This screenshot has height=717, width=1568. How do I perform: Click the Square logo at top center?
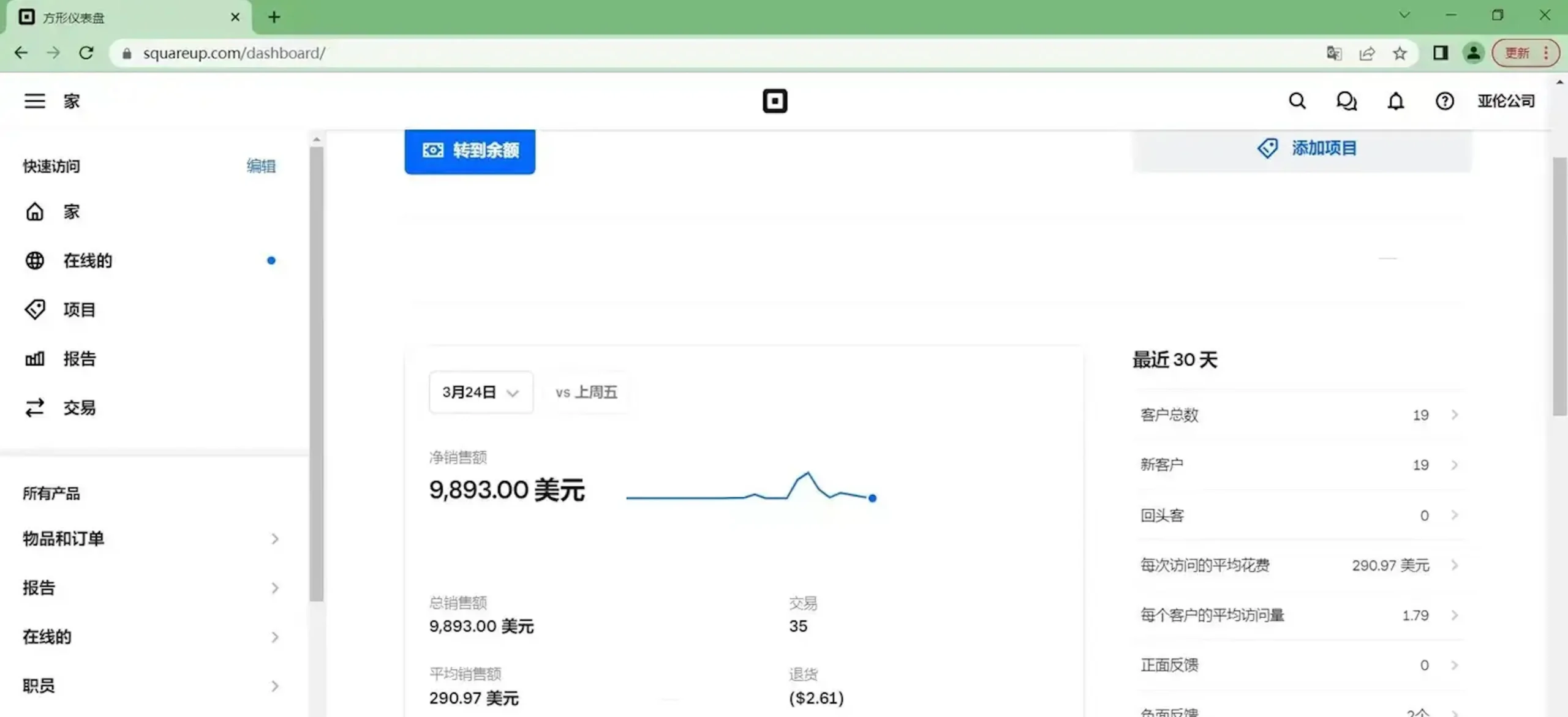pos(775,101)
